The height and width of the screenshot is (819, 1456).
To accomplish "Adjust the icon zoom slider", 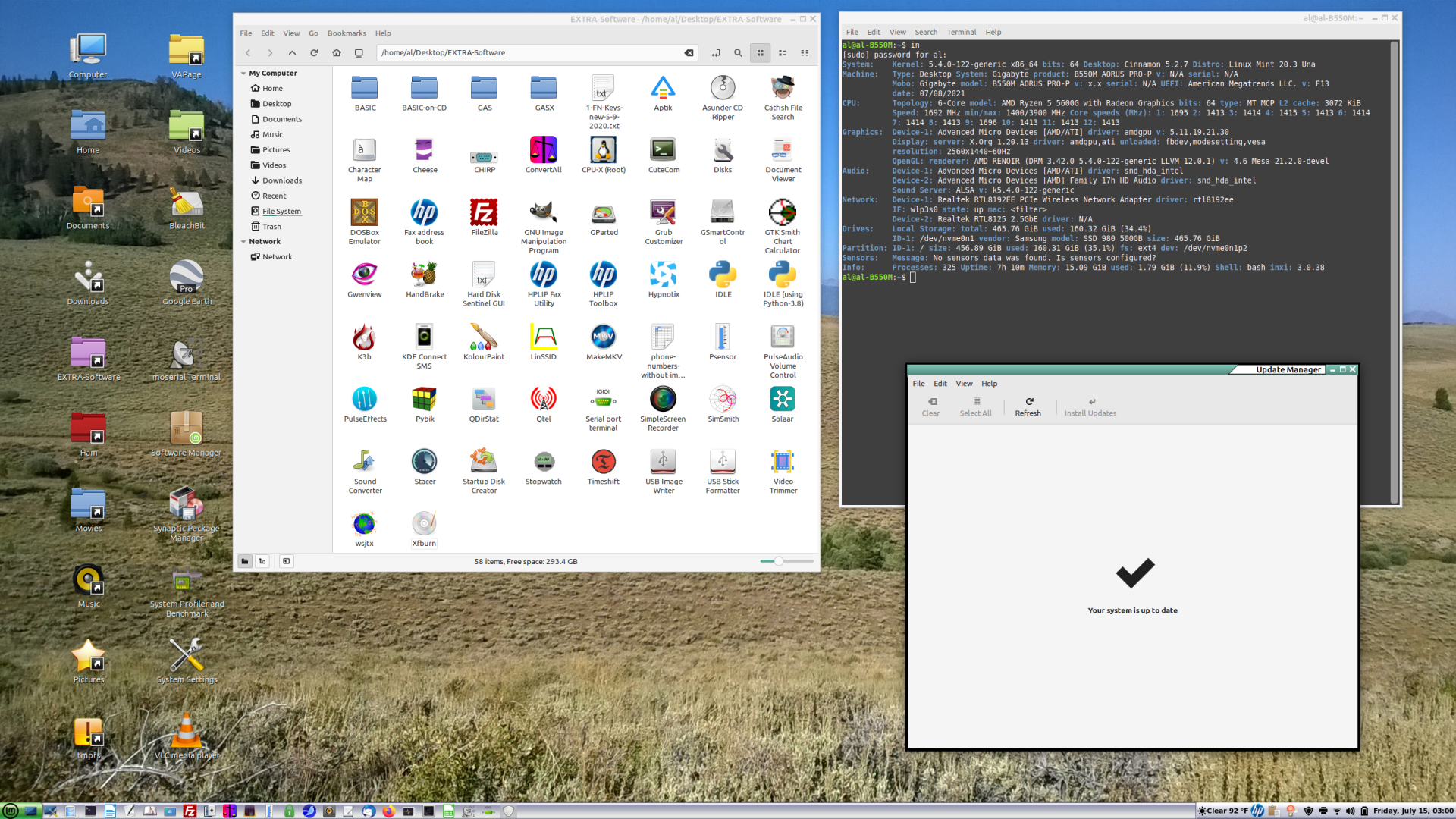I will pos(786,561).
